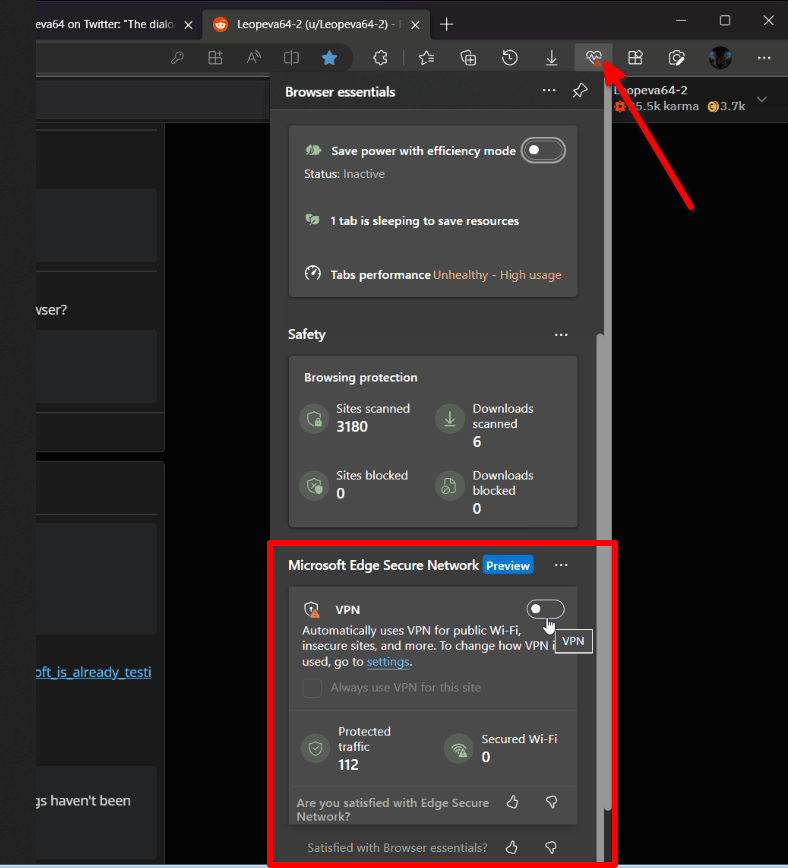Click the Downloads scanned arrow icon
This screenshot has width=788, height=868.
(x=450, y=419)
